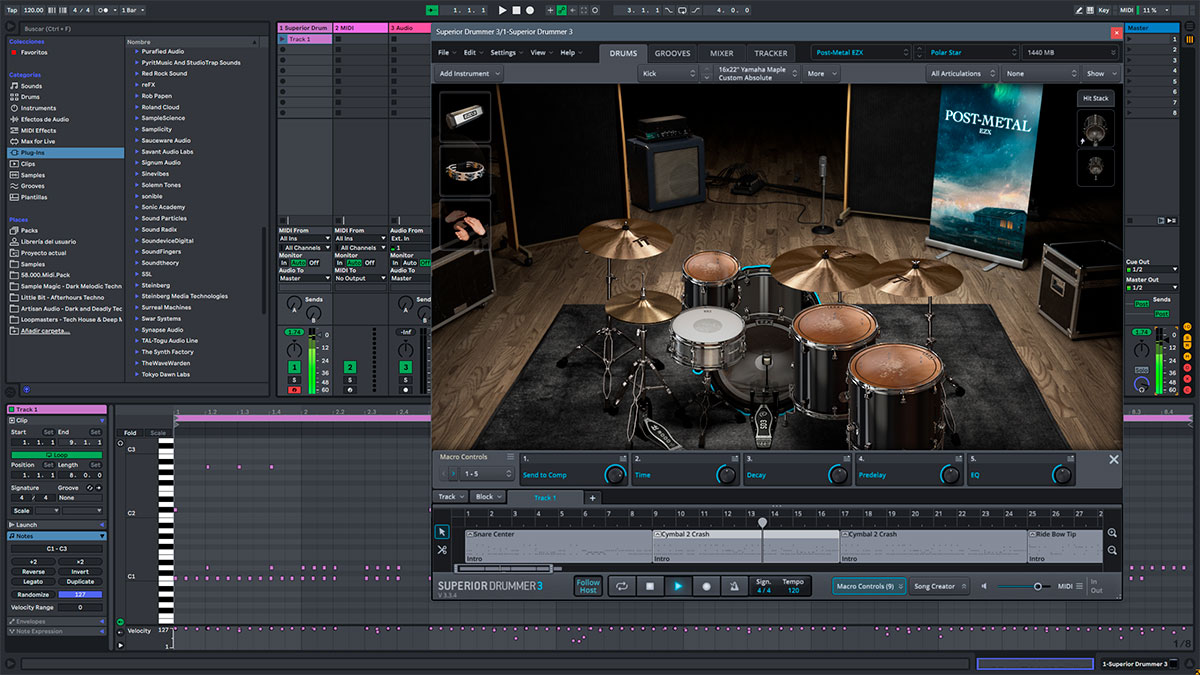Close the Macro Controls panel
1200x675 pixels.
pos(1114,460)
